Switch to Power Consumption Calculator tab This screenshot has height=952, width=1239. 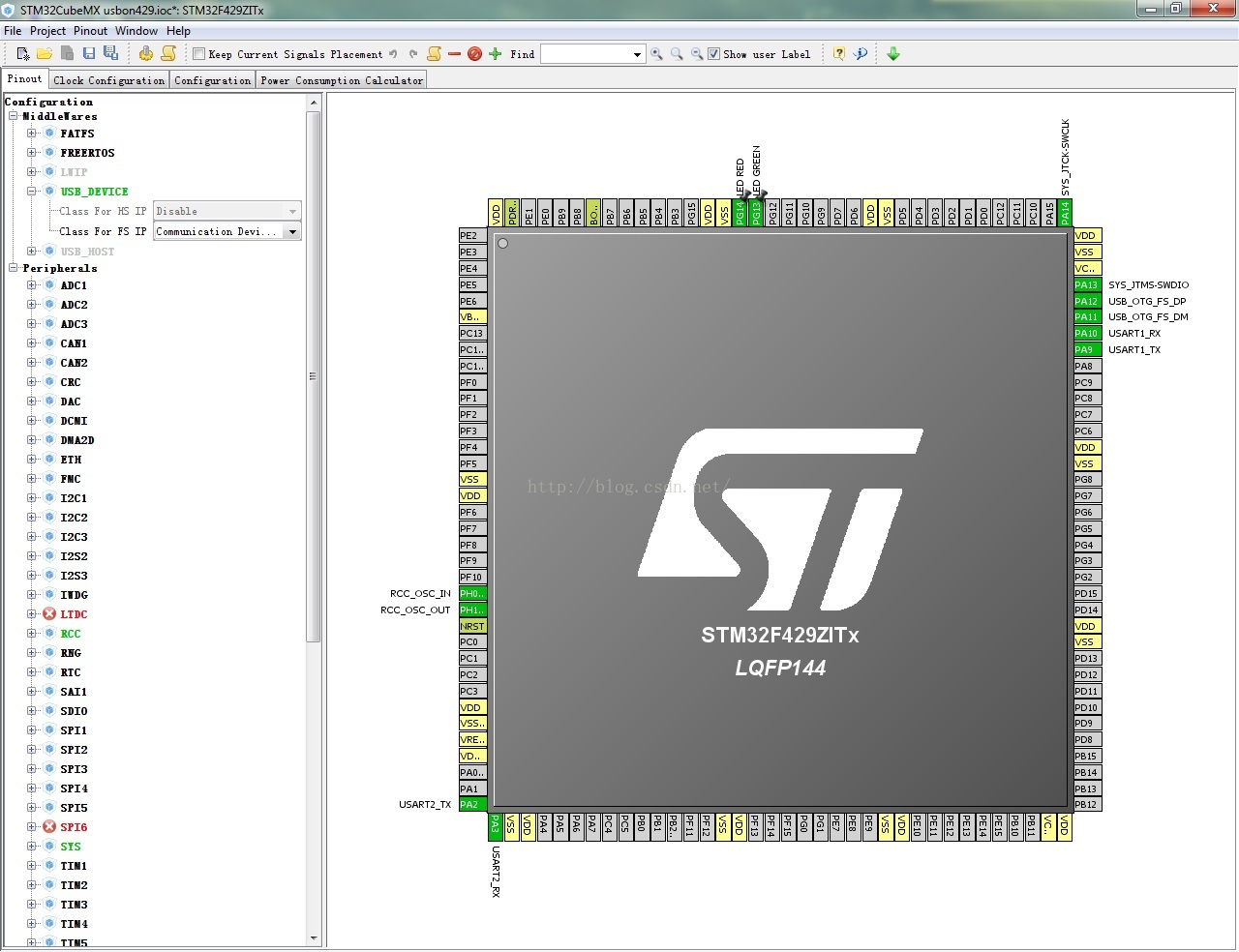tap(342, 80)
